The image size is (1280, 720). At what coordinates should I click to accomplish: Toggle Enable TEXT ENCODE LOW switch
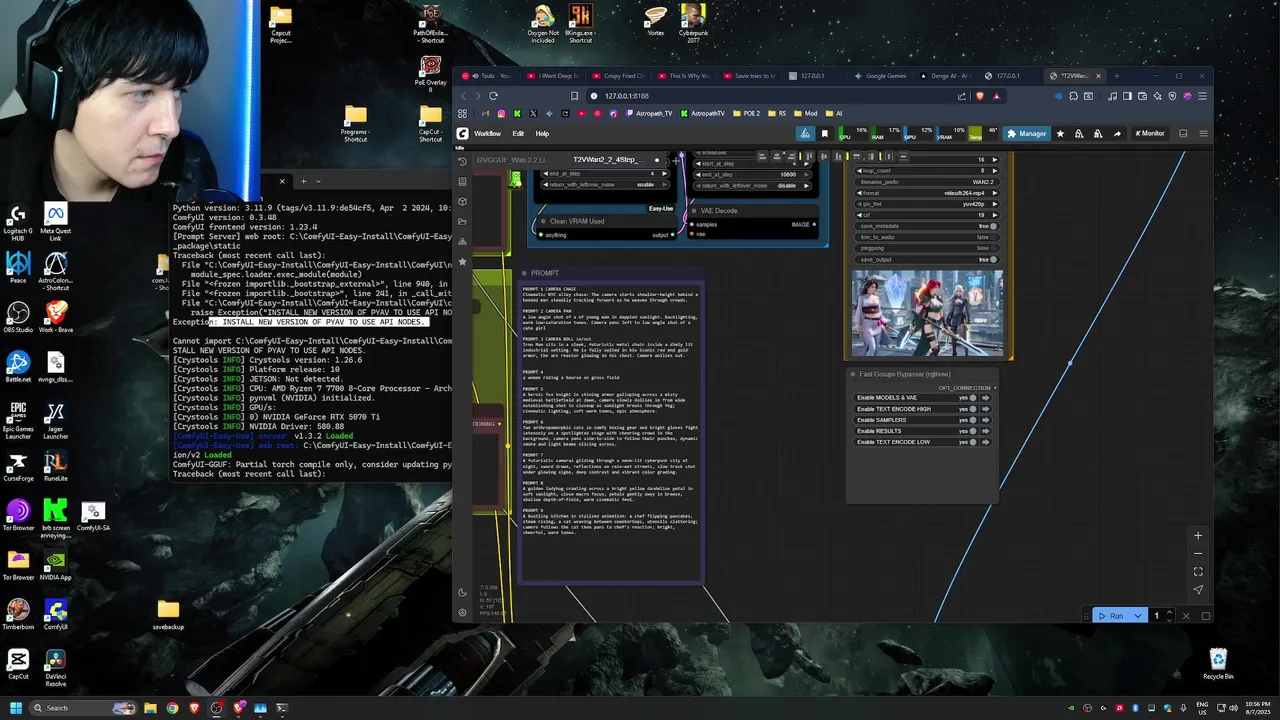coord(973,442)
